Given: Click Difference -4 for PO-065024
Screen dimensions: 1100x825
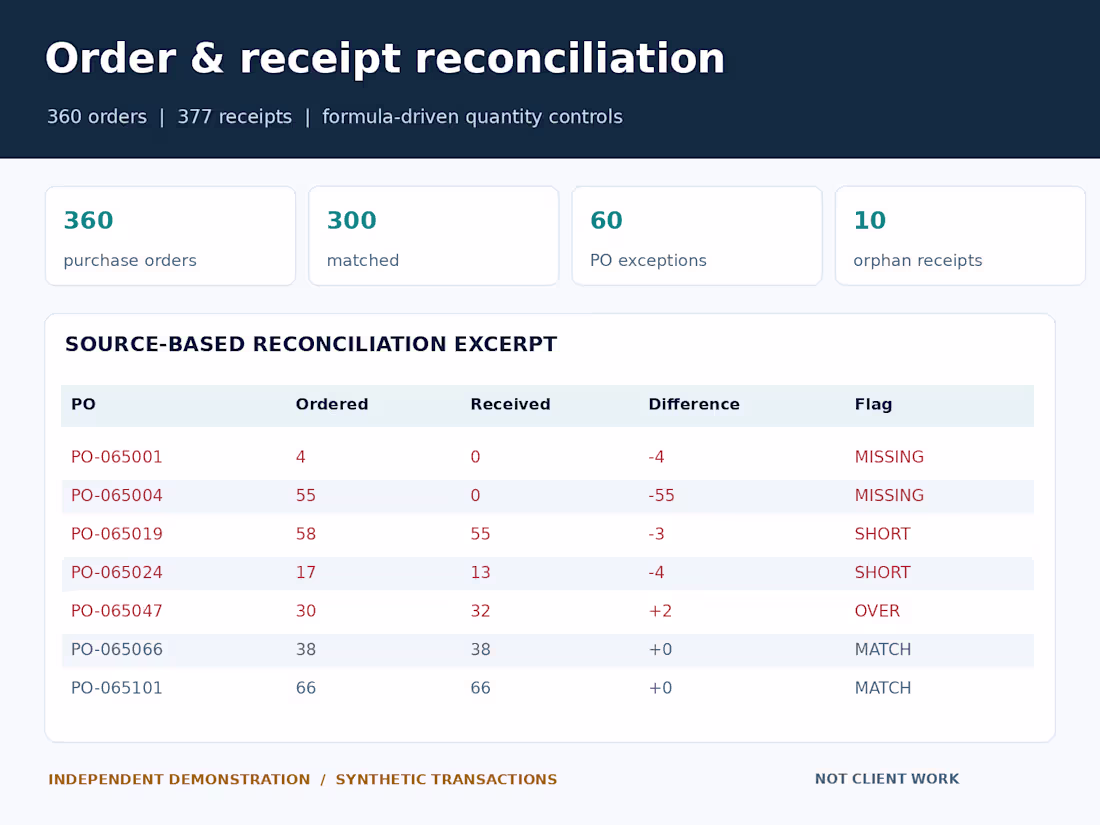Looking at the screenshot, I should [x=656, y=572].
